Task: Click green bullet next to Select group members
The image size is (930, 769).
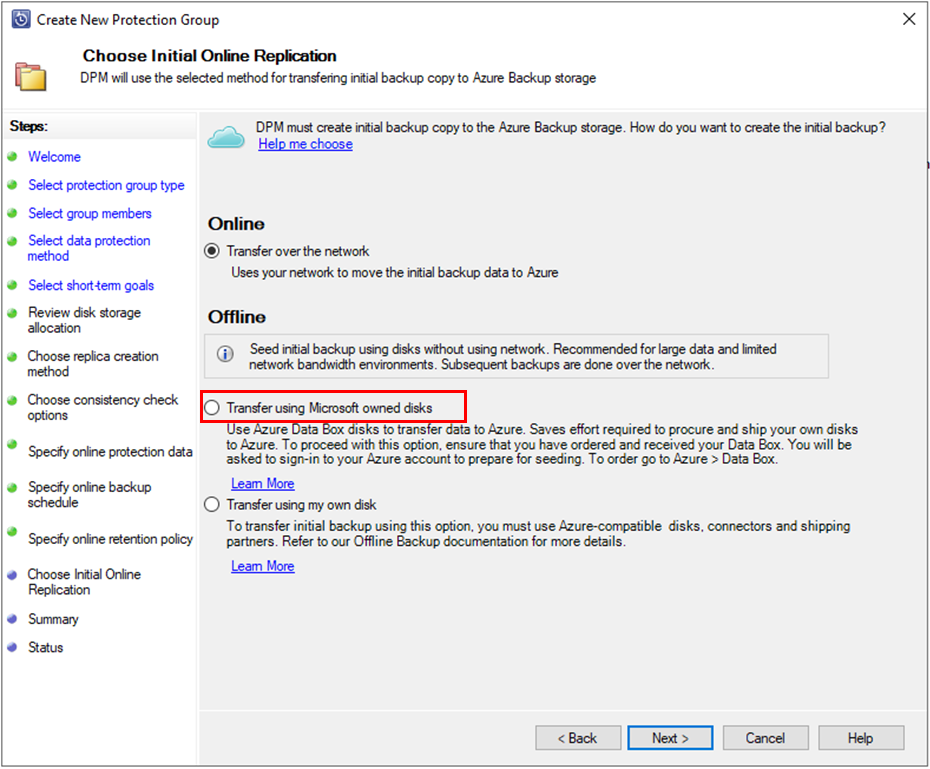Action: (x=12, y=213)
